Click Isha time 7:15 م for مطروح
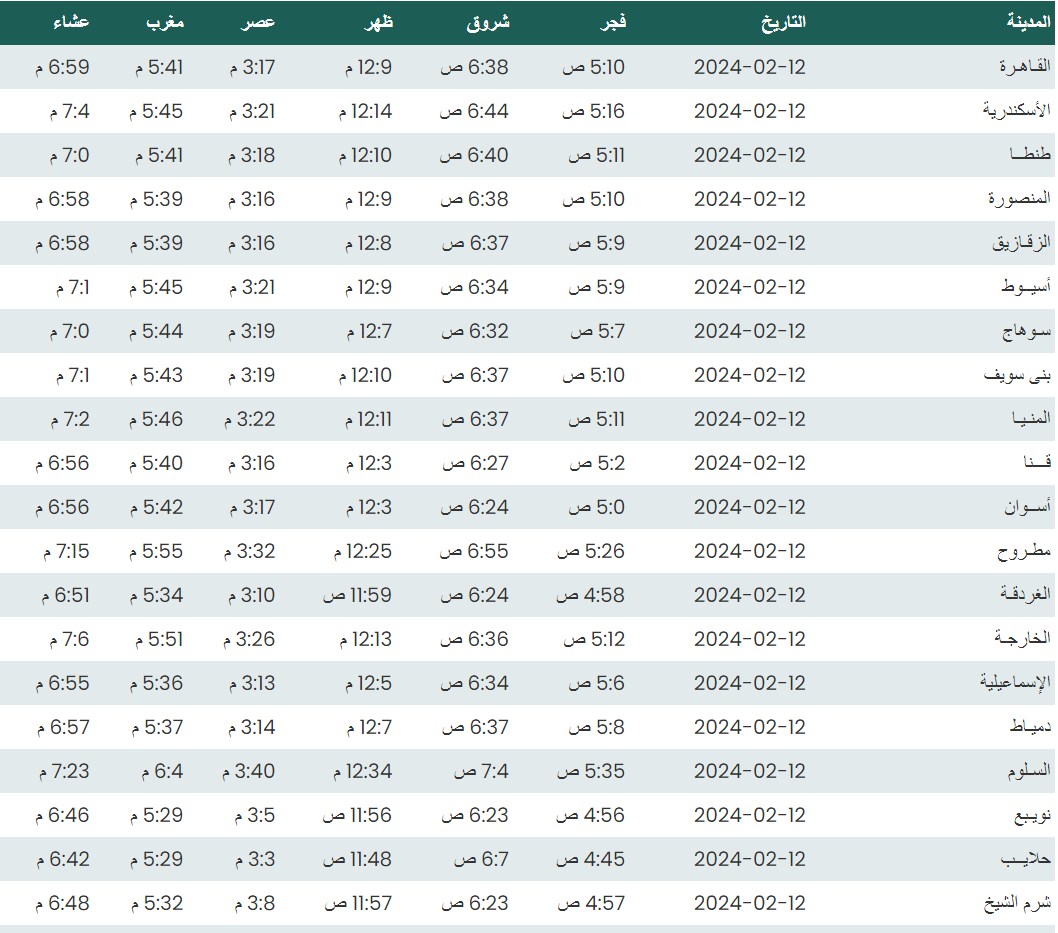This screenshot has height=933, width=1058. 66,551
